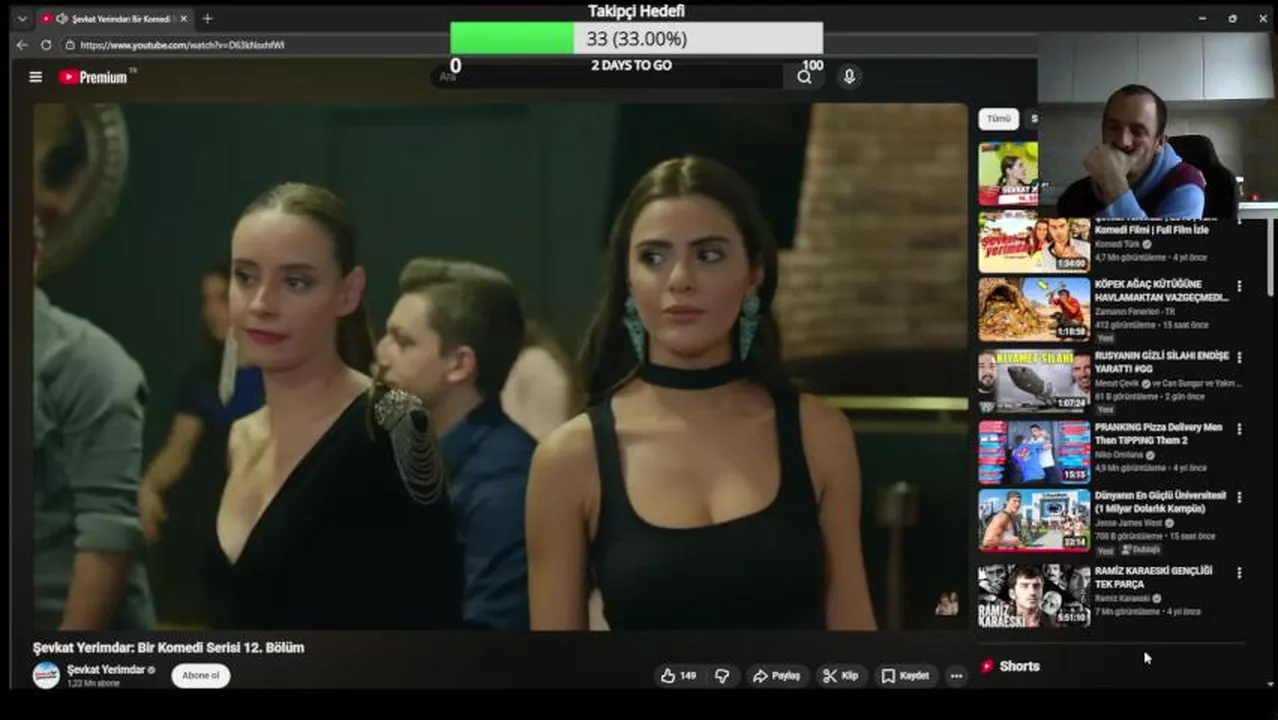Open options for RUSYANIN GİZLİ SİLAHI video
Screen dimensions: 1278x720
tap(1239, 357)
